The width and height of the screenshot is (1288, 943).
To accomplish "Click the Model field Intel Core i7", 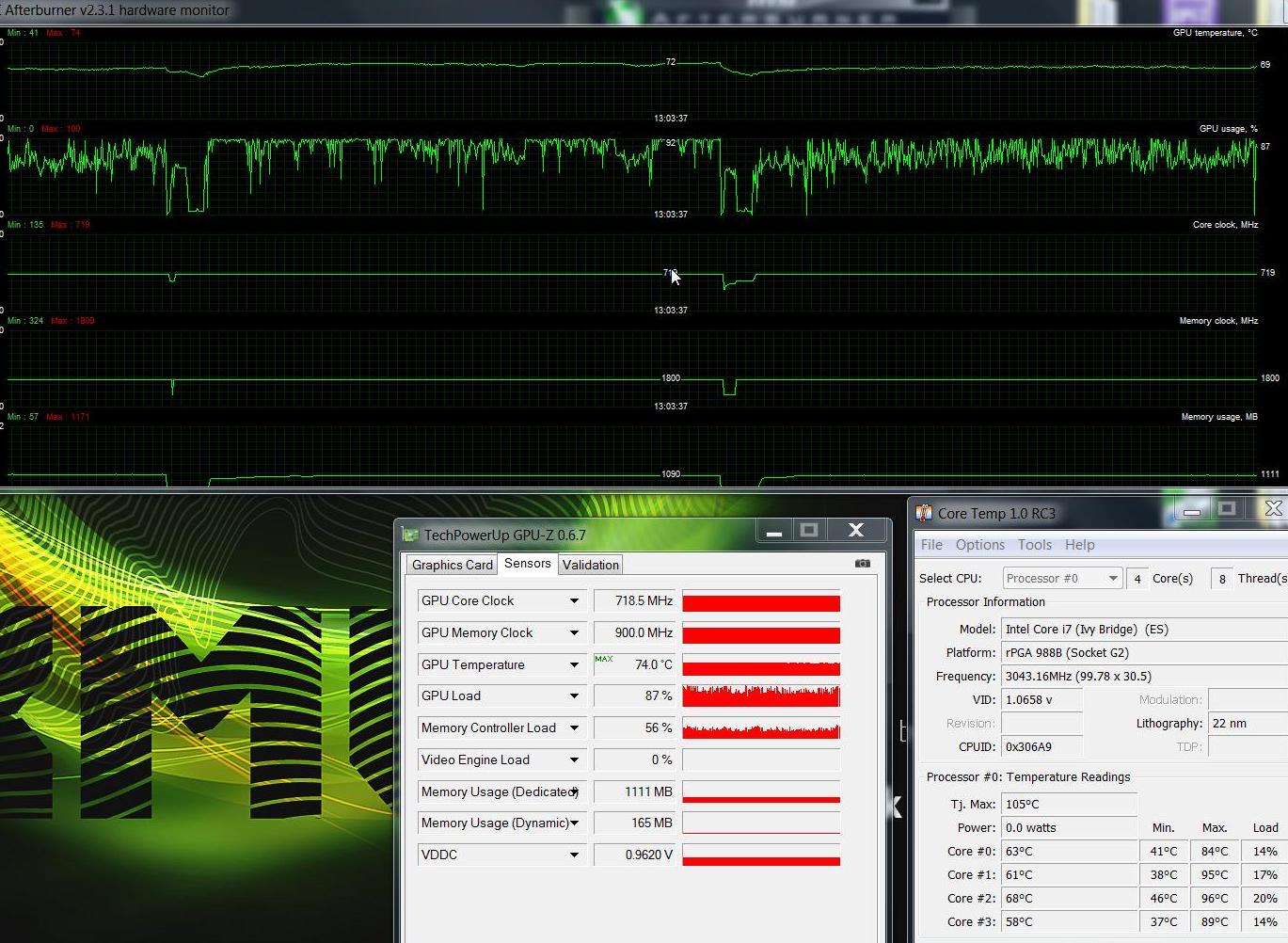I will (x=1143, y=629).
